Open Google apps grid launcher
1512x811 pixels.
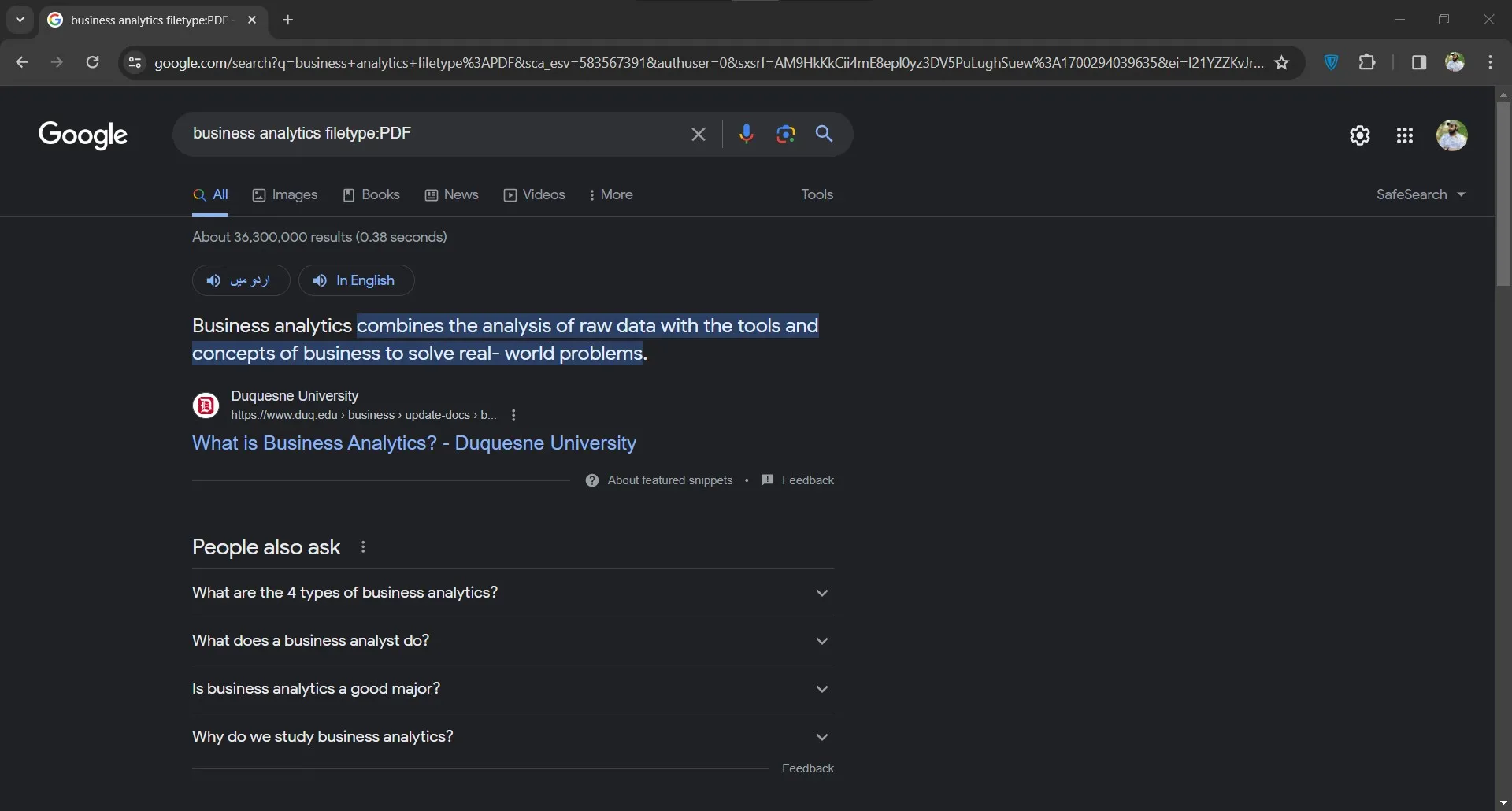1406,135
